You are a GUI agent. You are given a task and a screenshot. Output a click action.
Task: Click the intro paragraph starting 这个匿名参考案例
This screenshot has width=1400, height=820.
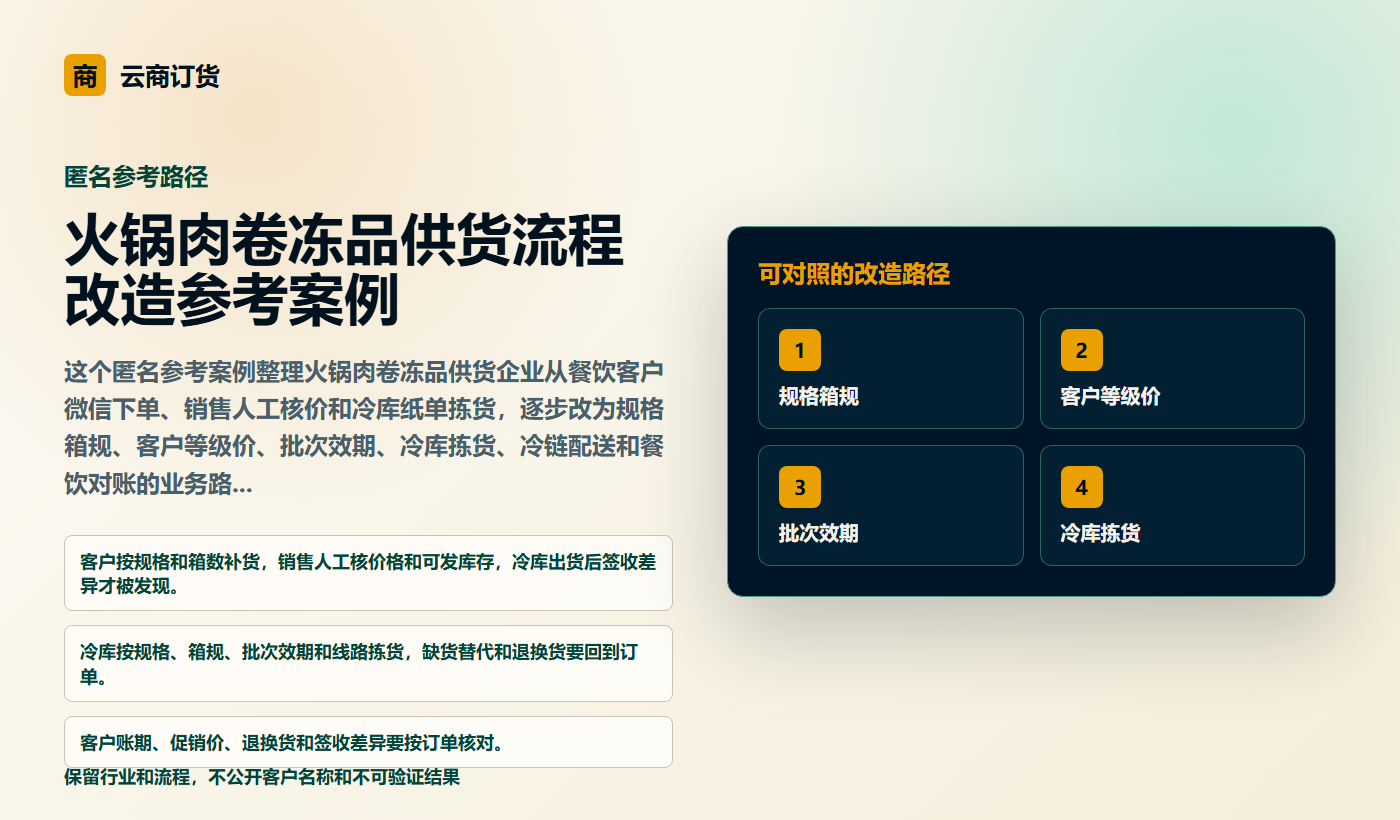pyautogui.click(x=365, y=429)
